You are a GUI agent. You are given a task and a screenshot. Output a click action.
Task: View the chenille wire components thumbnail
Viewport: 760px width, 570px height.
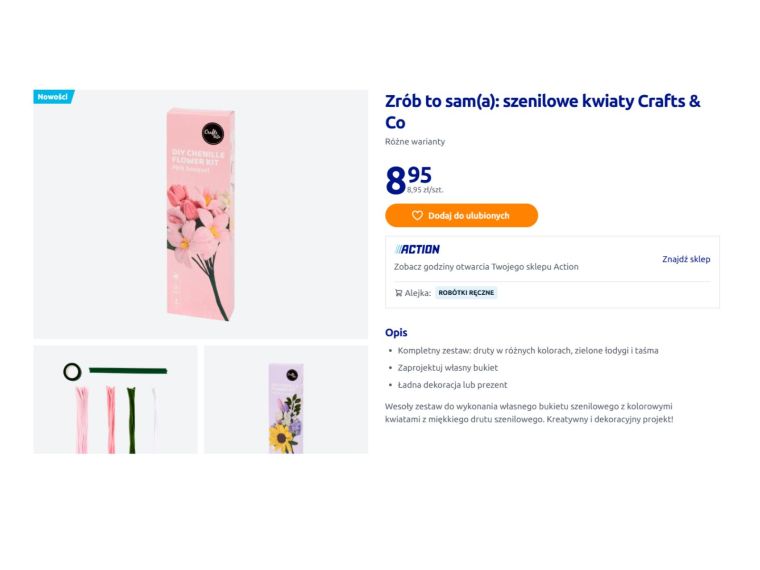[116, 400]
